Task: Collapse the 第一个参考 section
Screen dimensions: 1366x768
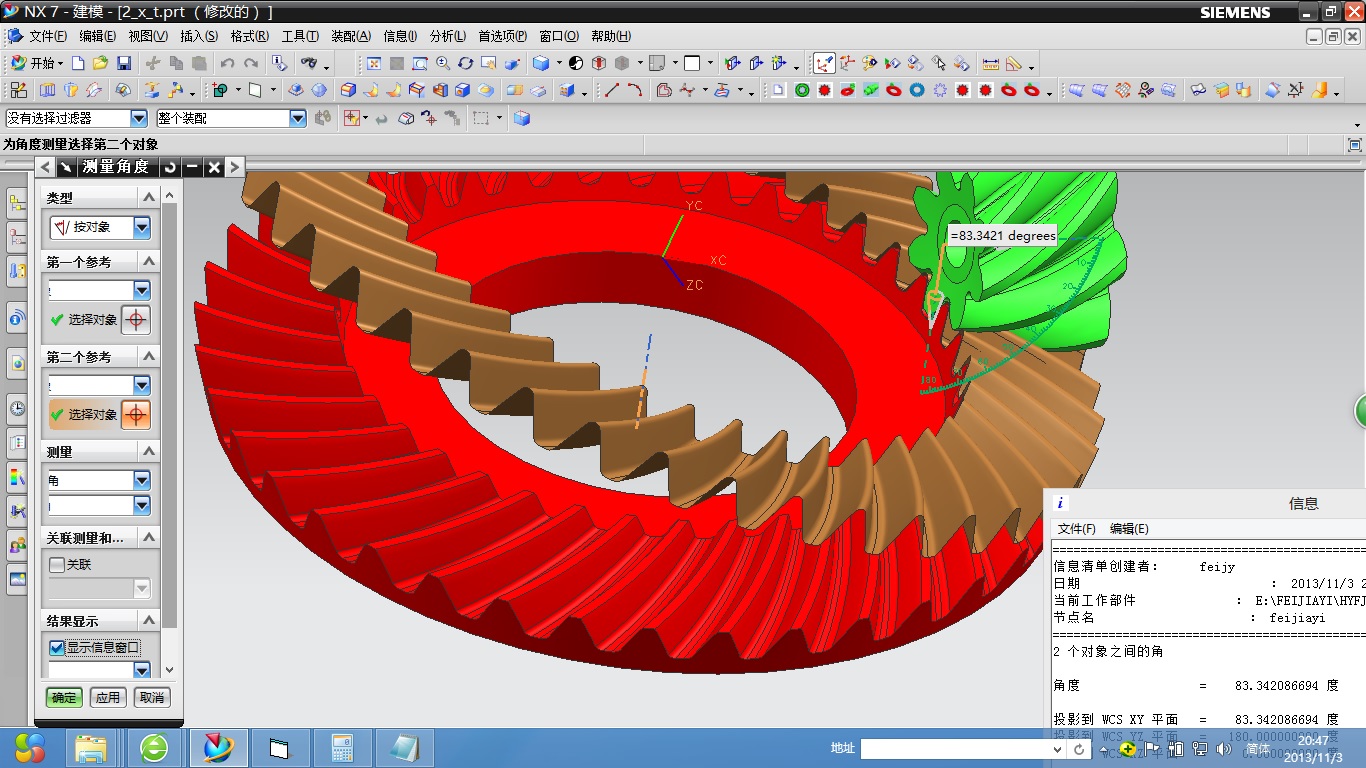Action: click(x=148, y=261)
